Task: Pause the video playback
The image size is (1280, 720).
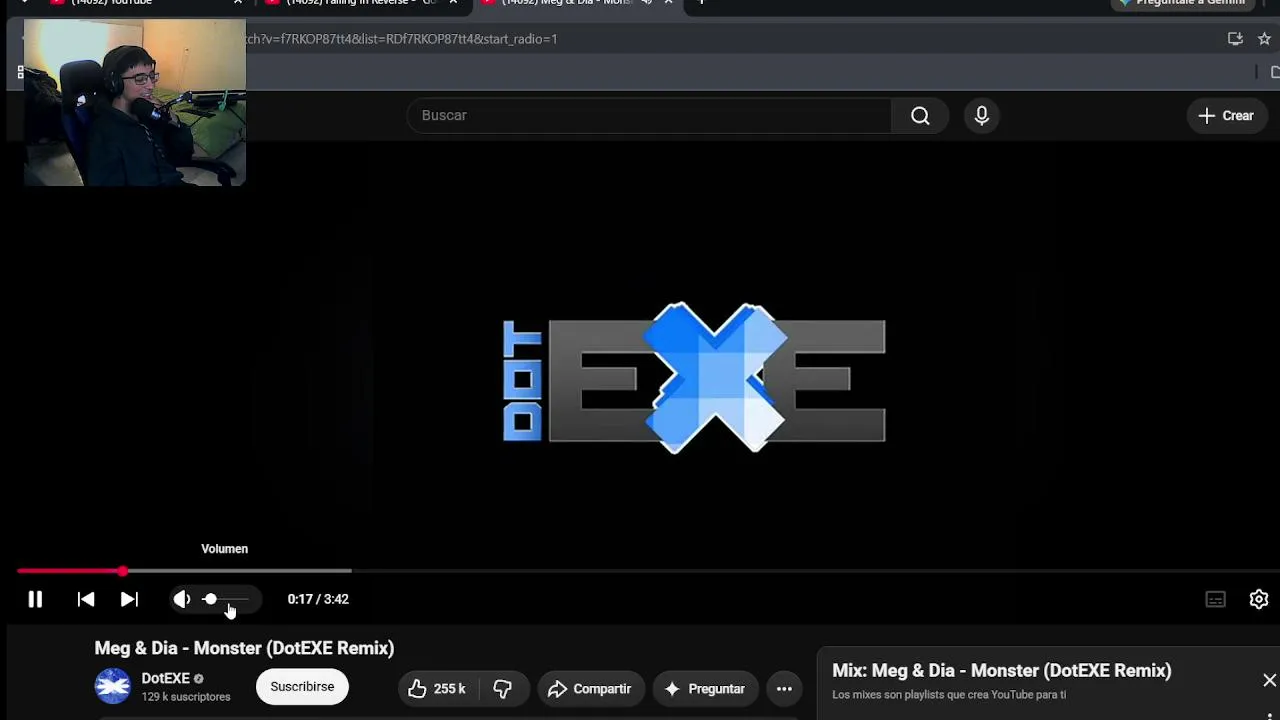Action: (x=35, y=599)
